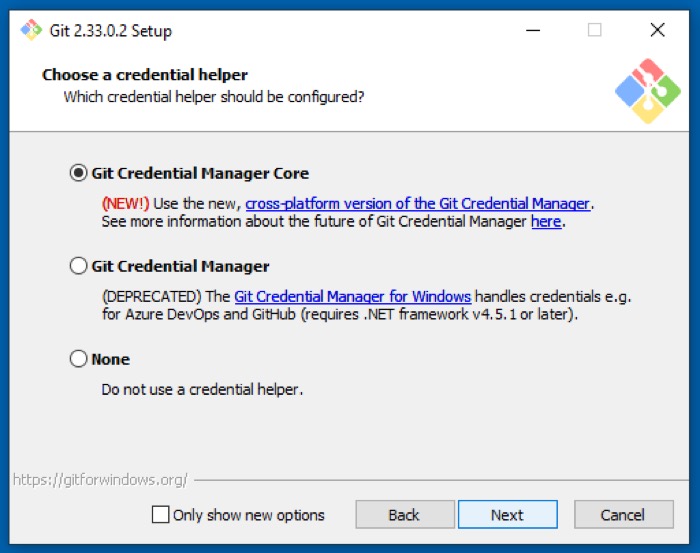Choose the deprecated Git Credential Manager radio option
Image resolution: width=700 pixels, height=553 pixels.
point(79,267)
